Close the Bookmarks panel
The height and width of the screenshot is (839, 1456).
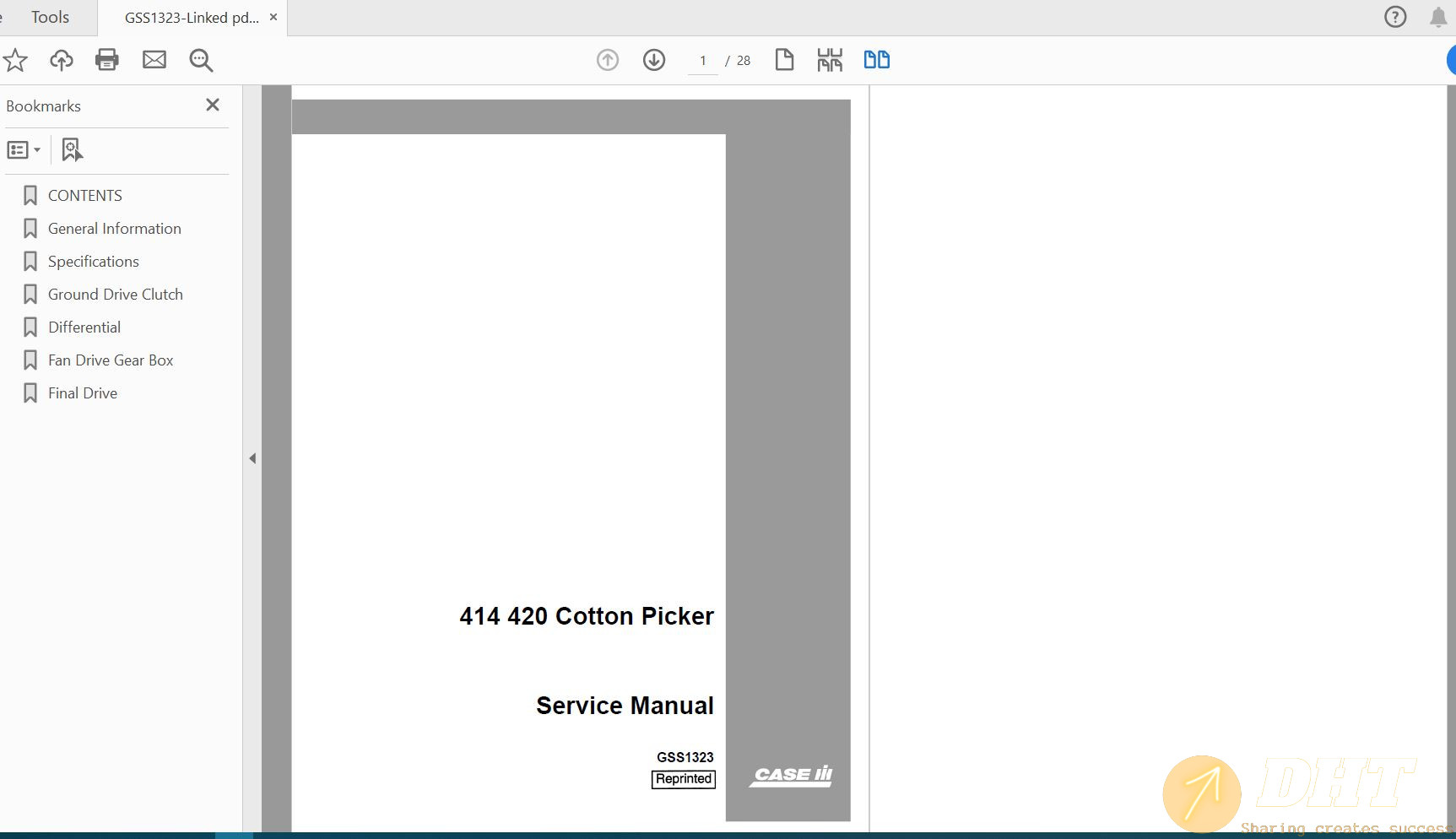click(213, 105)
